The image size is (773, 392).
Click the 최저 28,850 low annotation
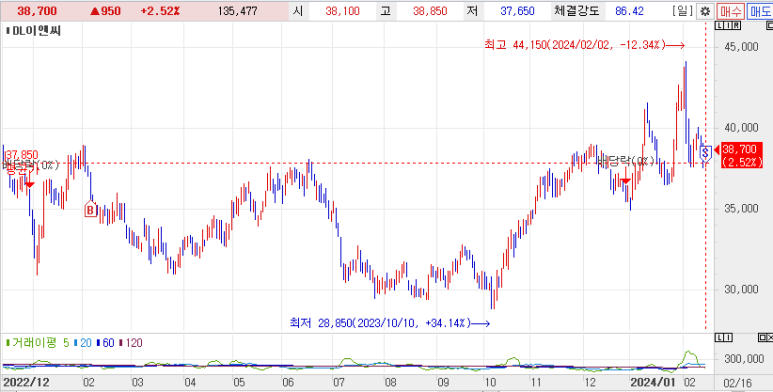click(x=389, y=323)
